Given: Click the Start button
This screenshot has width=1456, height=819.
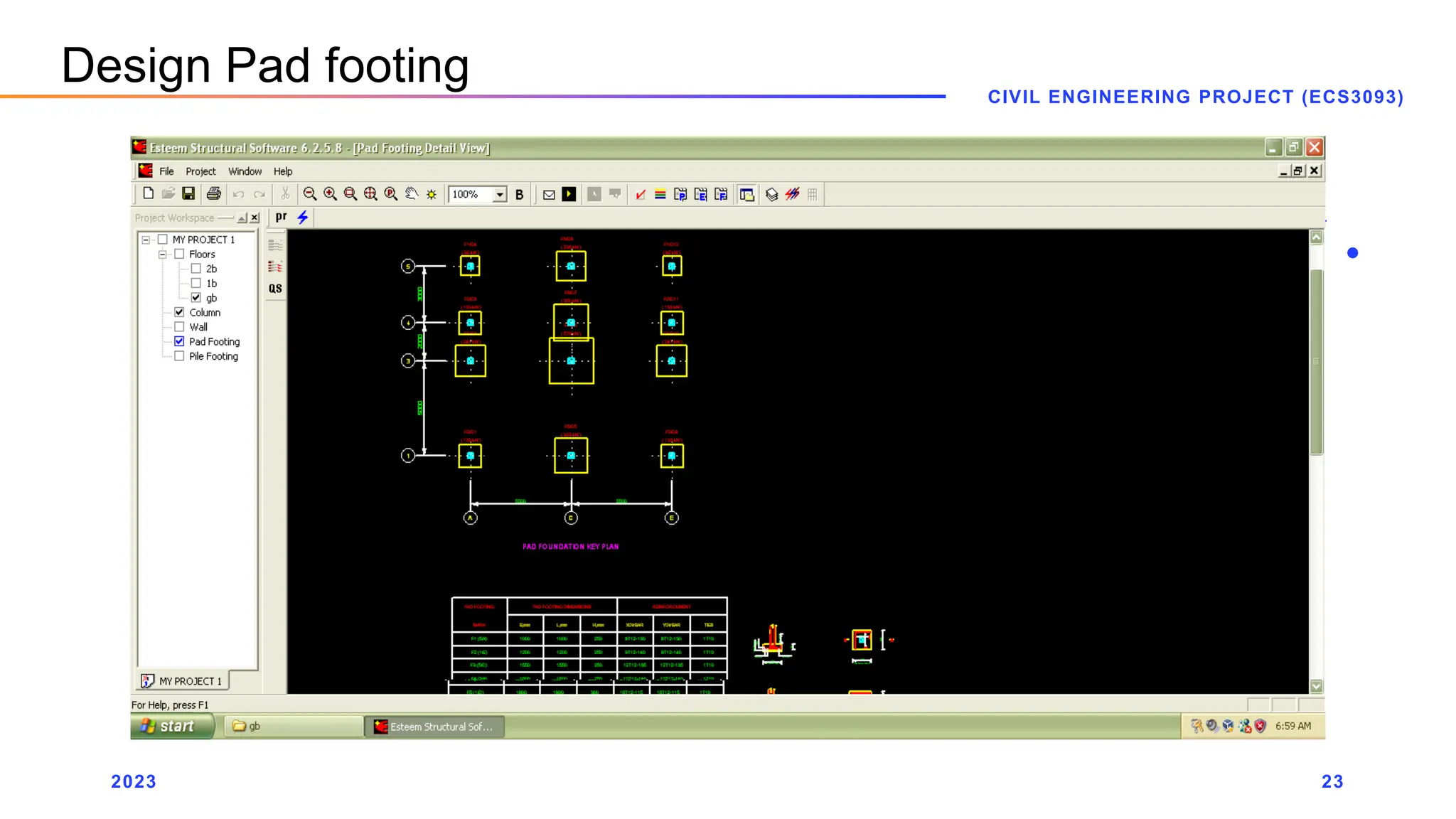Looking at the screenshot, I should coord(171,726).
